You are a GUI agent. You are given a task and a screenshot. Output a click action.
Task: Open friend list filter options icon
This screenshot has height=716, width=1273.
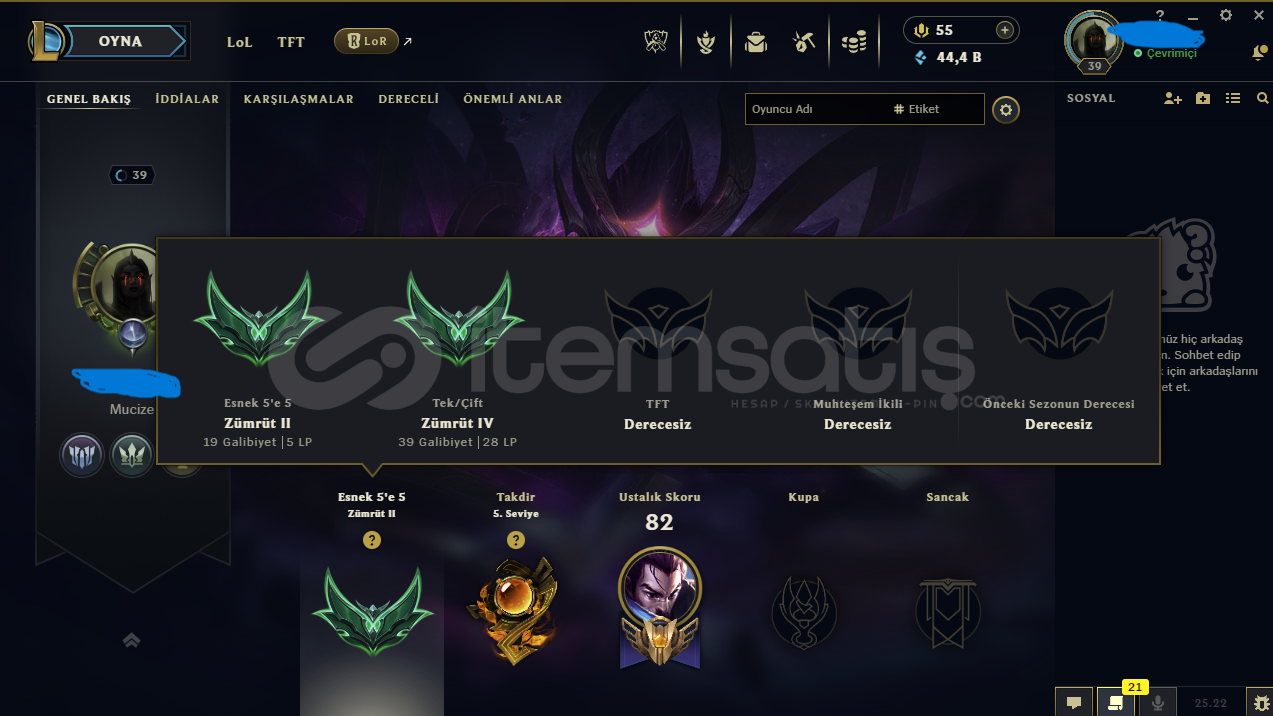point(1233,98)
